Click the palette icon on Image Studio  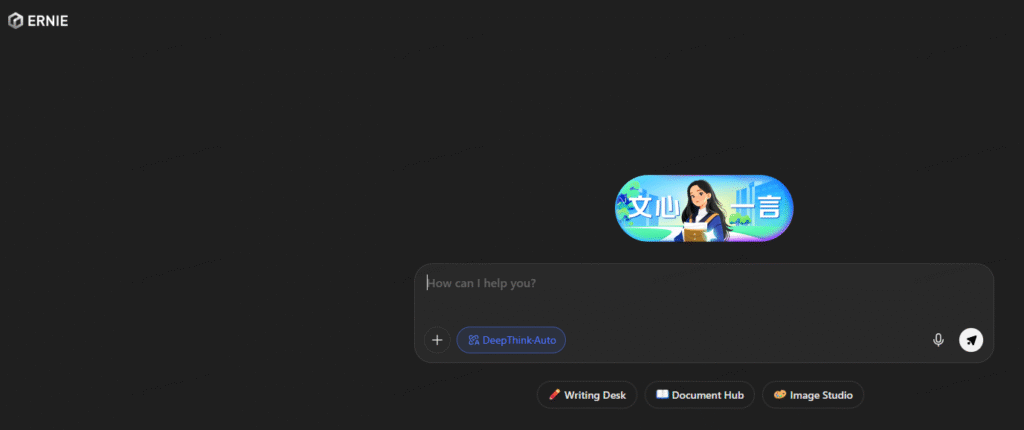tap(780, 395)
